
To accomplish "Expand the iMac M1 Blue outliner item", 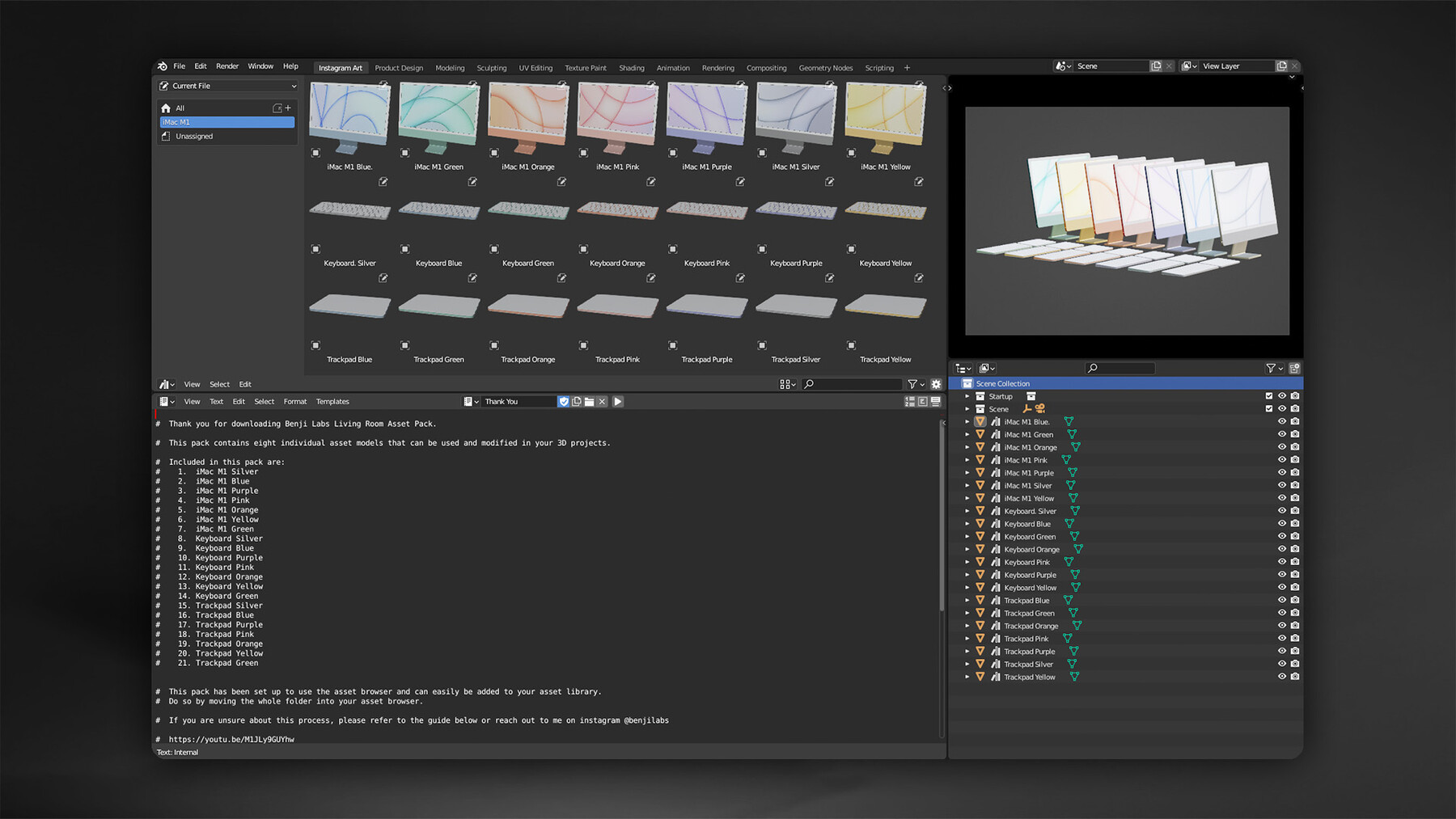I will coord(967,421).
